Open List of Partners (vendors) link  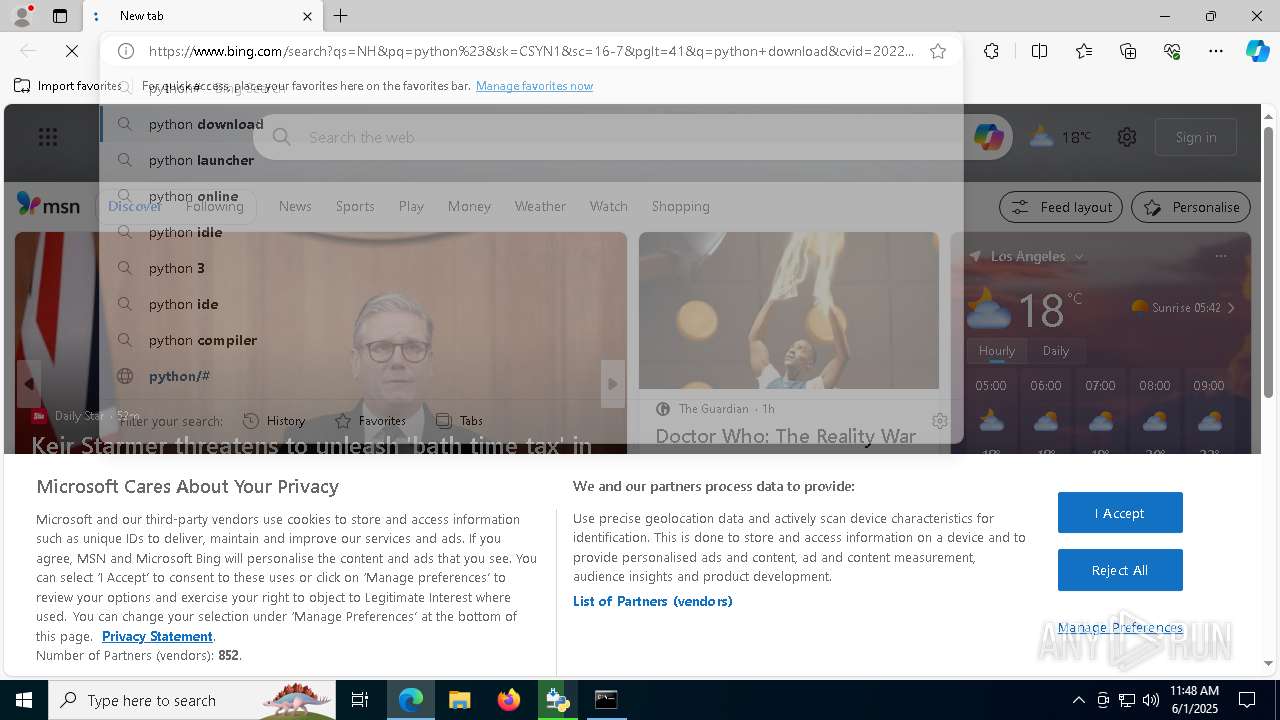[653, 601]
